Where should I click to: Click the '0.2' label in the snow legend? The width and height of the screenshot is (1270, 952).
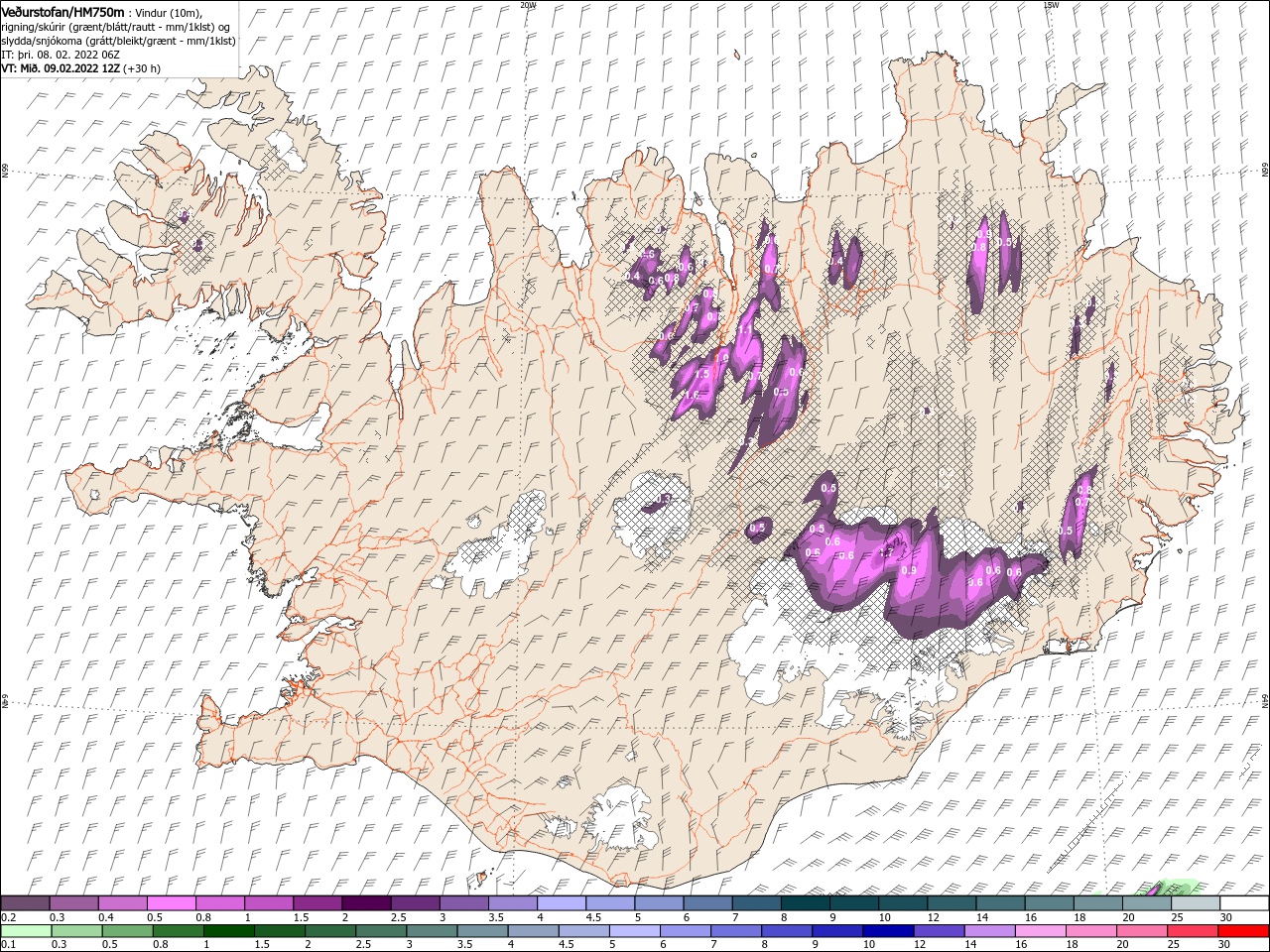9,917
